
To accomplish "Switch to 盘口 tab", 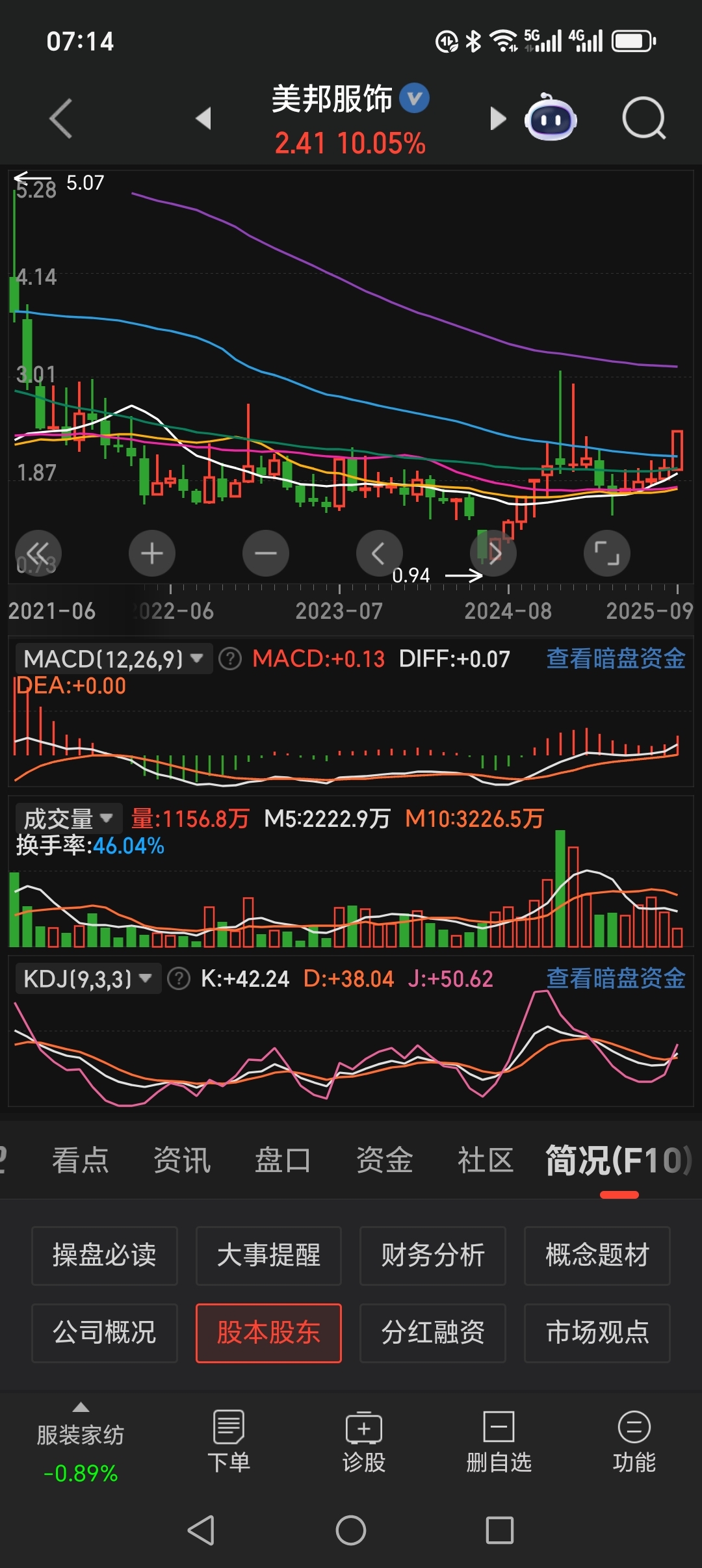I will pos(283,1160).
